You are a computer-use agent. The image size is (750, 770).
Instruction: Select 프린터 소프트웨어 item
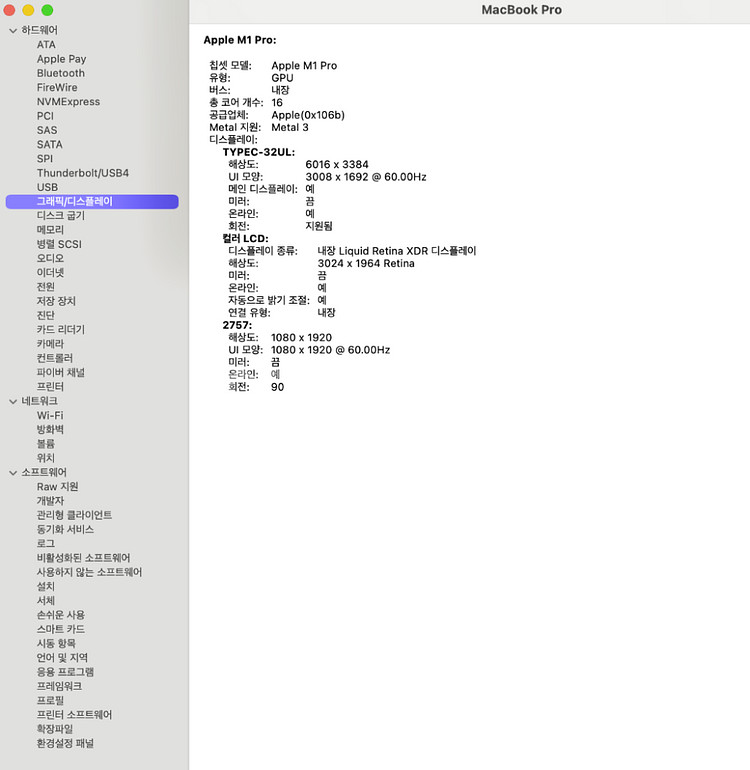point(74,715)
